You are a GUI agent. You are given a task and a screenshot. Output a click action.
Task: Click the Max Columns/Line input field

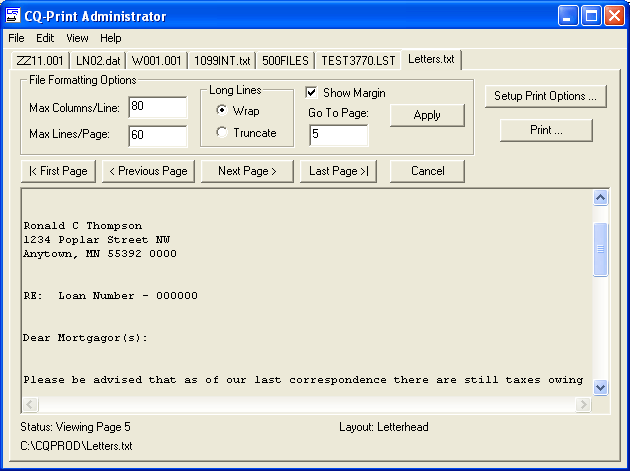[x=158, y=107]
